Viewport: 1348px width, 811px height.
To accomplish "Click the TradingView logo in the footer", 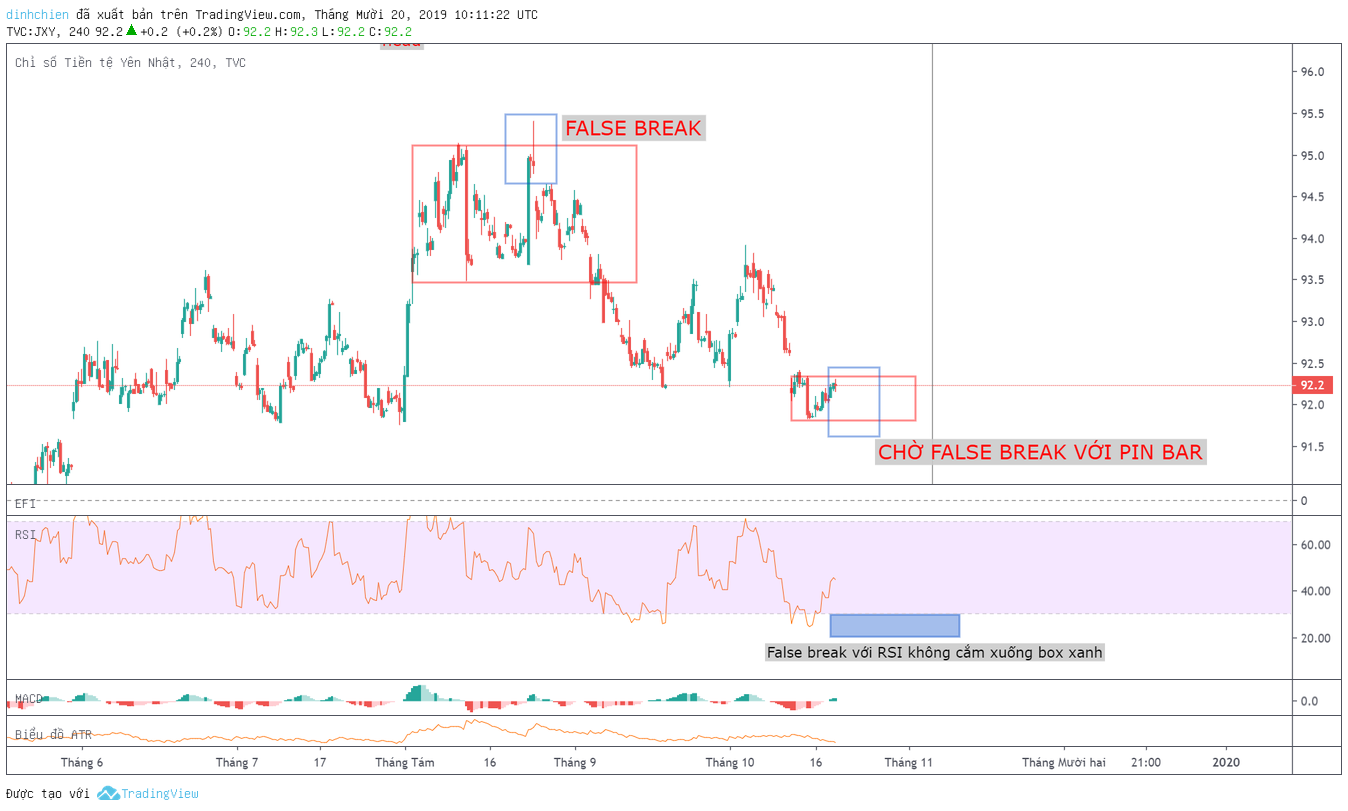I will (x=148, y=793).
